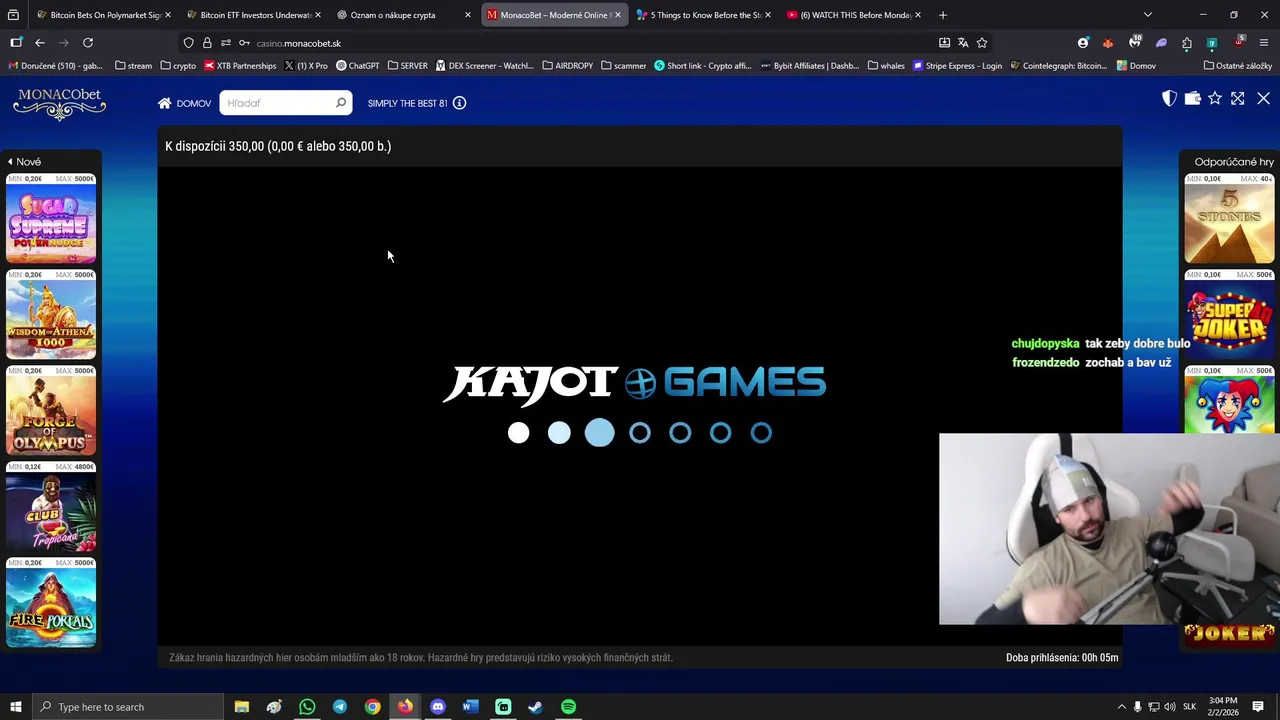The image size is (1280, 720).
Task: Close the MonacoBet browser tab
Action: 617,15
